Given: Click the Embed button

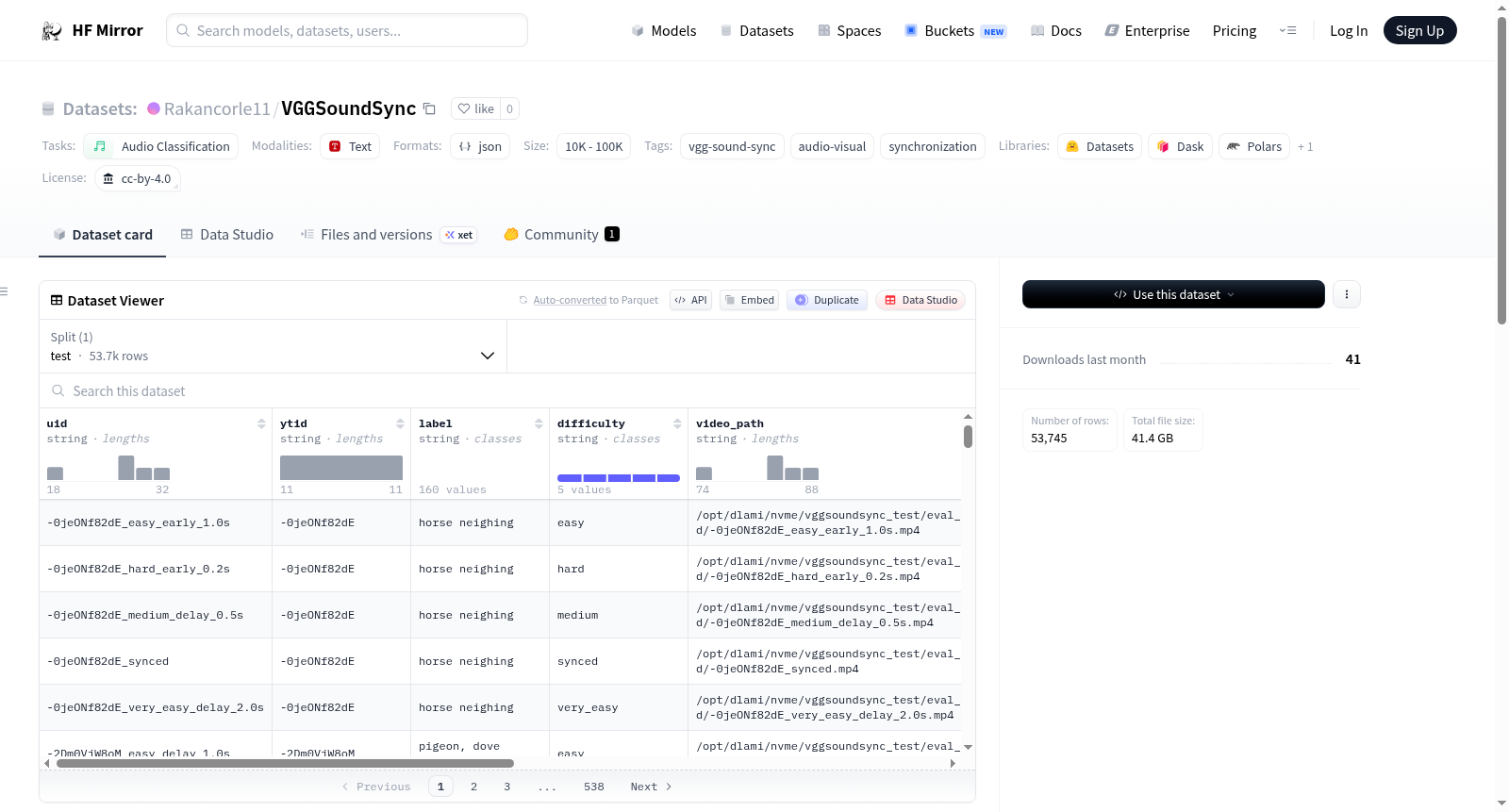Looking at the screenshot, I should coord(749,300).
